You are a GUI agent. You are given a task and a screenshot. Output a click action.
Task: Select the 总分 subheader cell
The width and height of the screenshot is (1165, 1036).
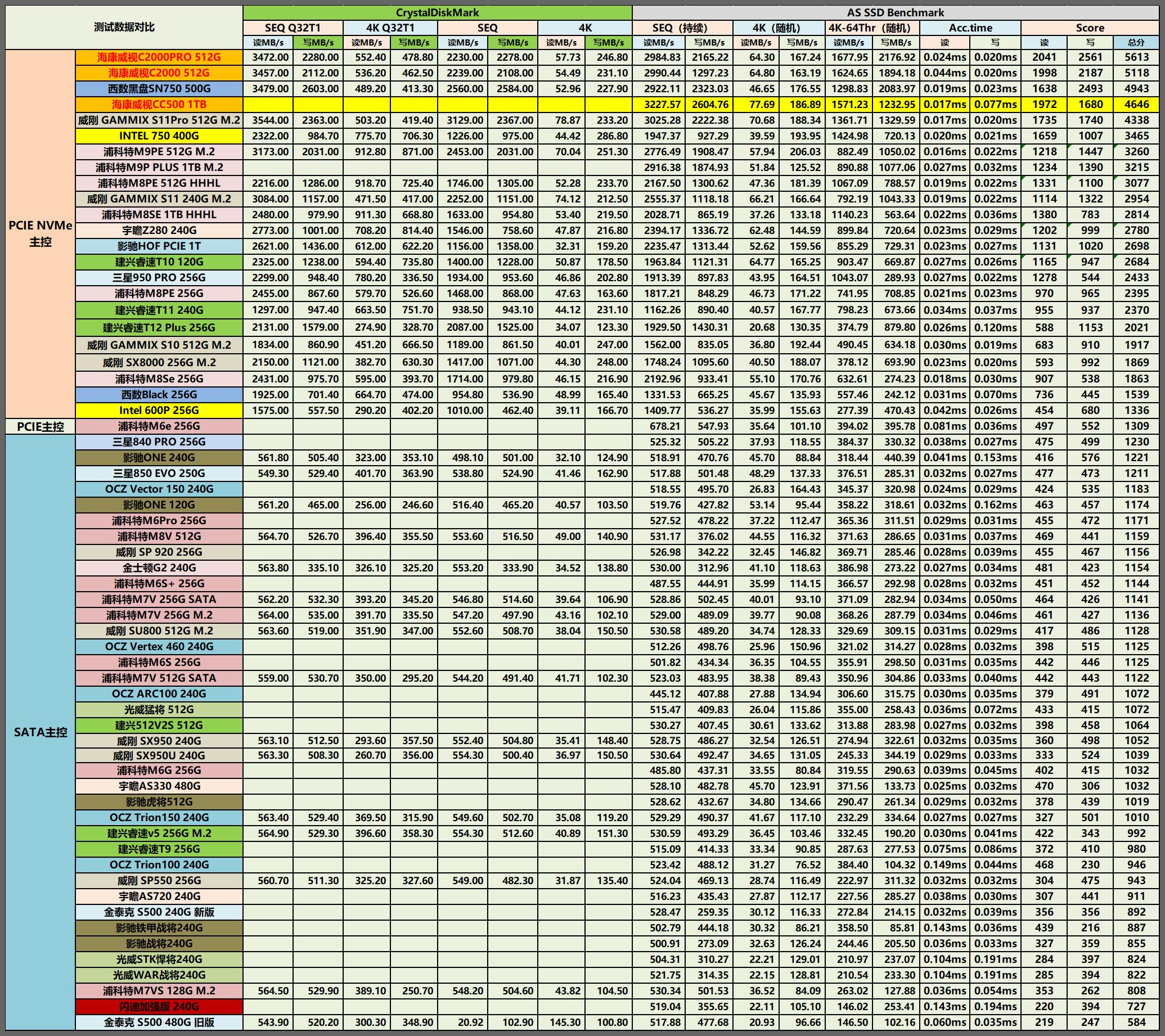pos(1136,42)
